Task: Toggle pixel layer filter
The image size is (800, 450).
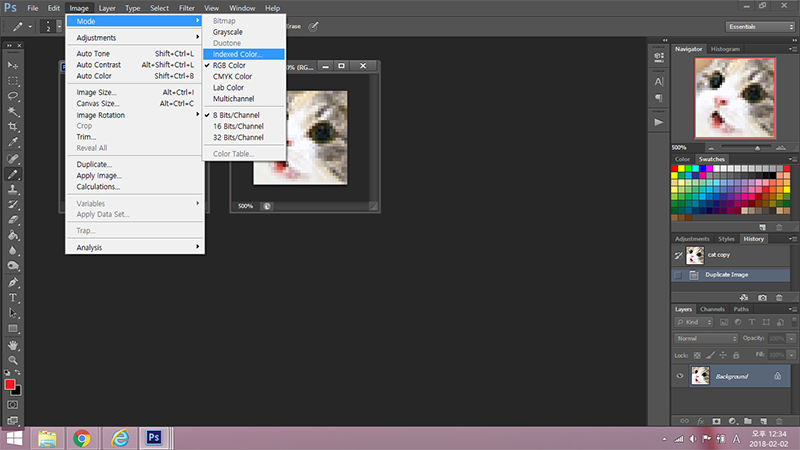Action: pyautogui.click(x=723, y=322)
